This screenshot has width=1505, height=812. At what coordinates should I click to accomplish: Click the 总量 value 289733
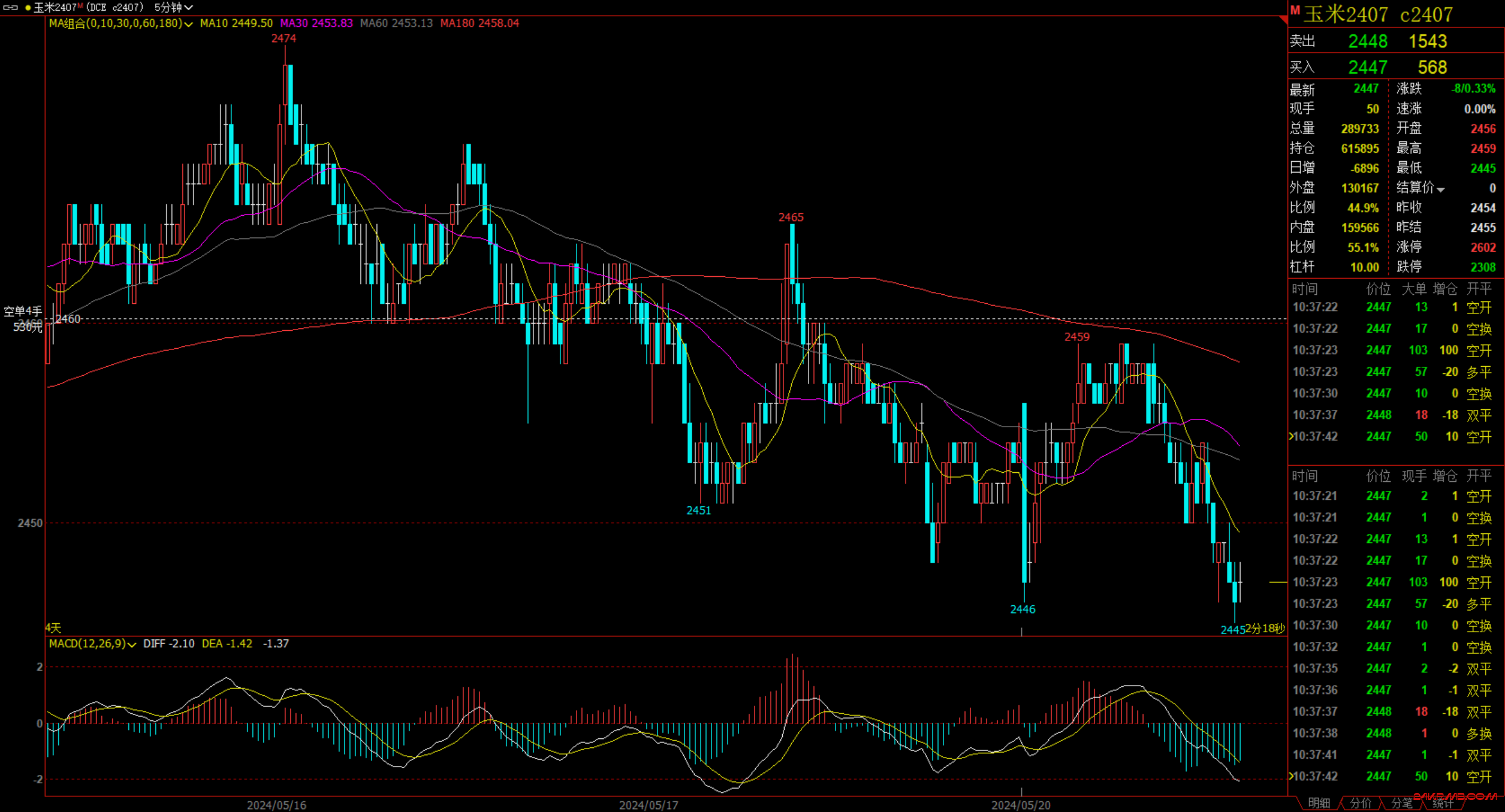1360,129
